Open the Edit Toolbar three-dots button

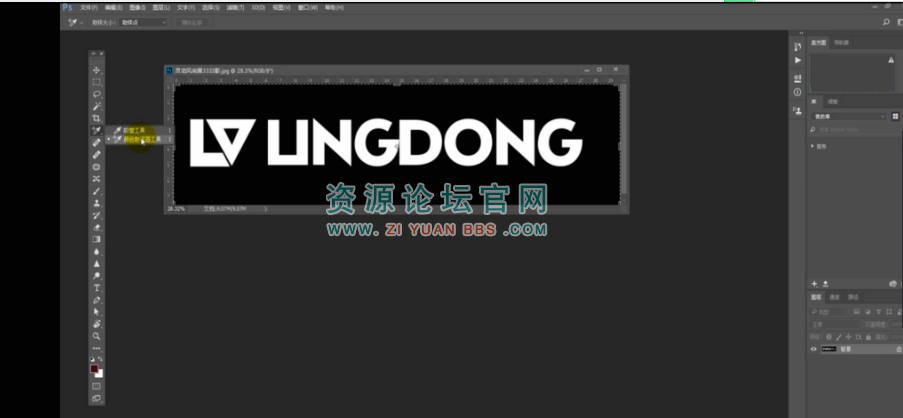pos(96,348)
